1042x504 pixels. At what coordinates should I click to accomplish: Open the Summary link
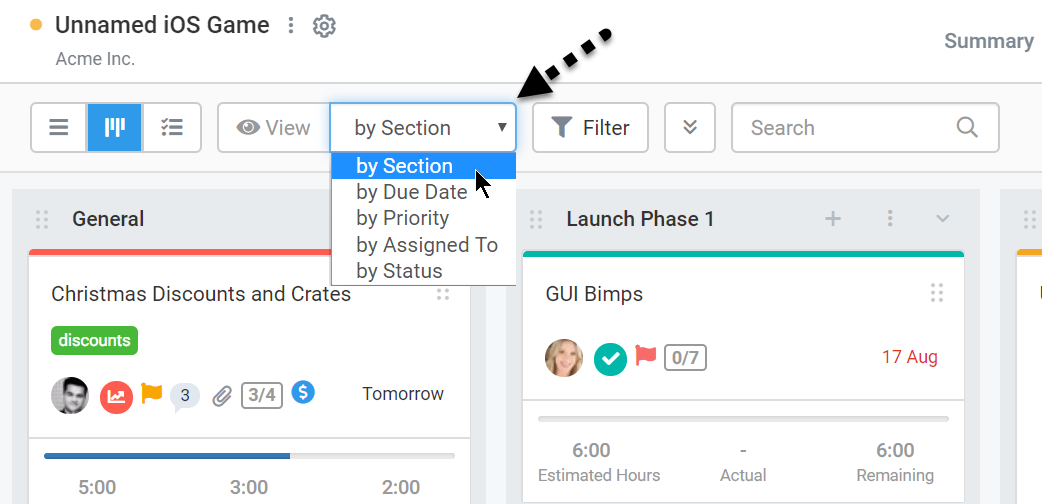click(x=989, y=41)
